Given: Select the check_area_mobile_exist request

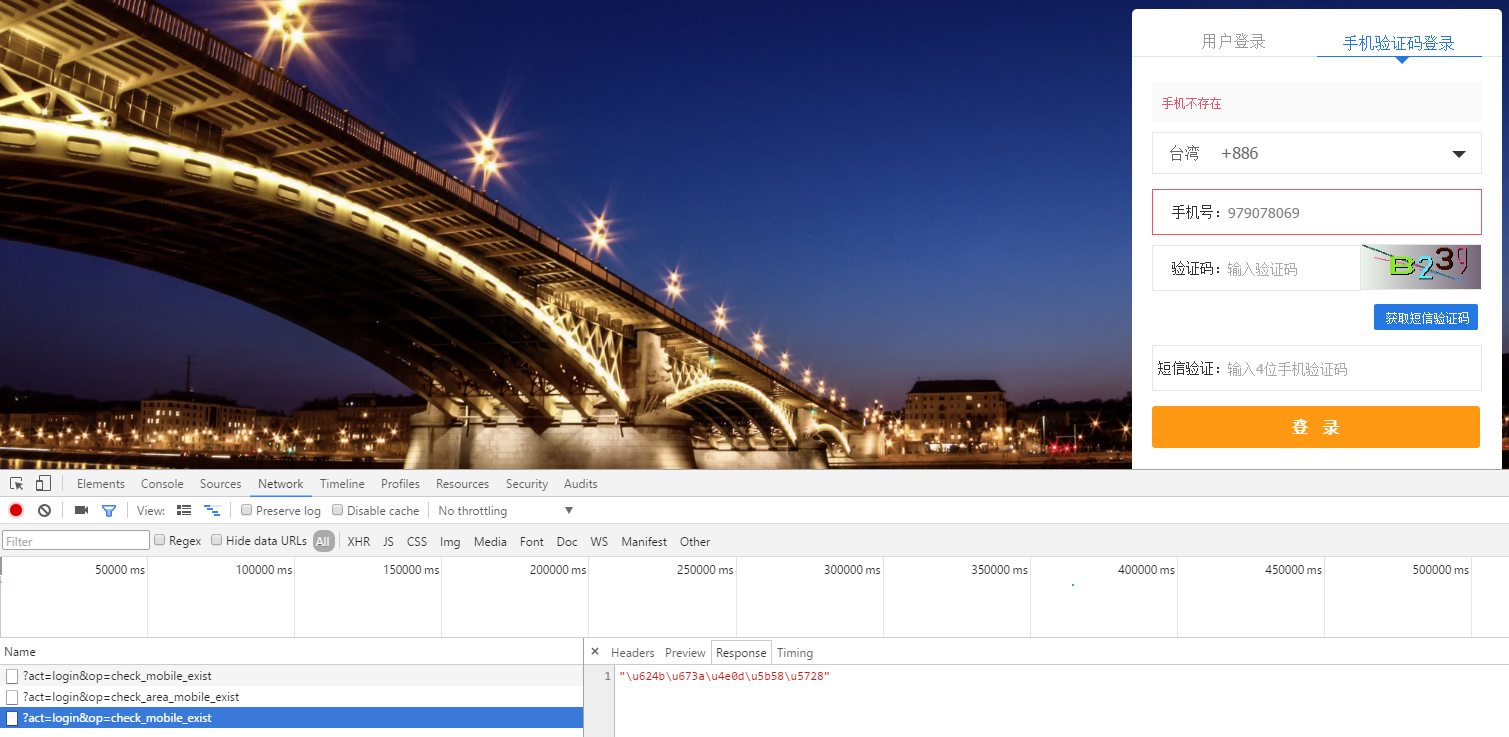Looking at the screenshot, I should tap(131, 697).
